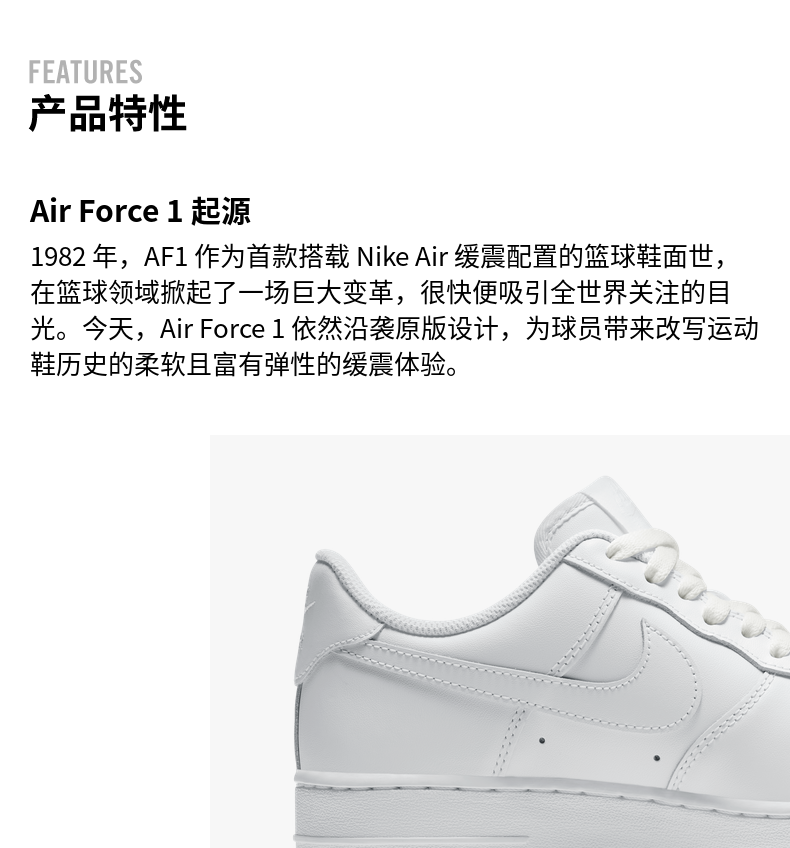The height and width of the screenshot is (848, 790).
Task: Click the white midsole of the sneaker
Action: [541, 811]
